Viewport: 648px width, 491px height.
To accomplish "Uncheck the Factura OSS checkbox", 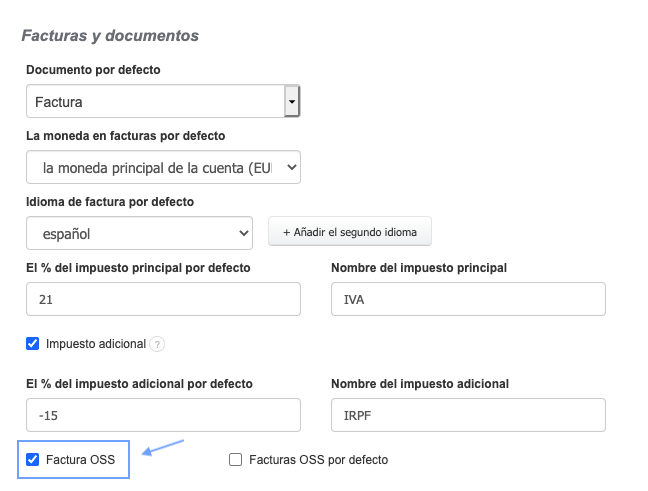I will (x=33, y=459).
